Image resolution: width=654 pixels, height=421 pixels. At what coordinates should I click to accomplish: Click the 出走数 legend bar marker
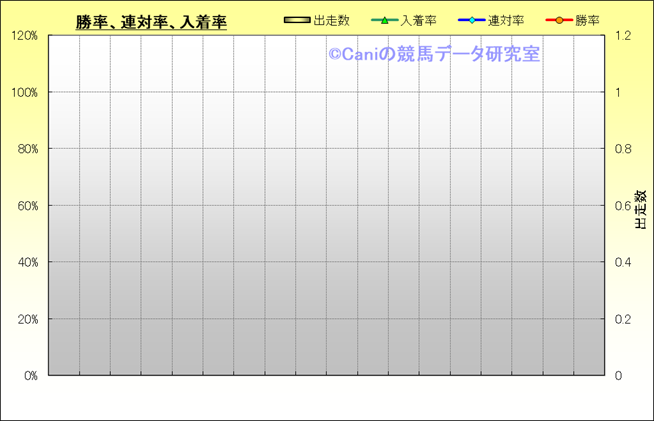point(297,20)
